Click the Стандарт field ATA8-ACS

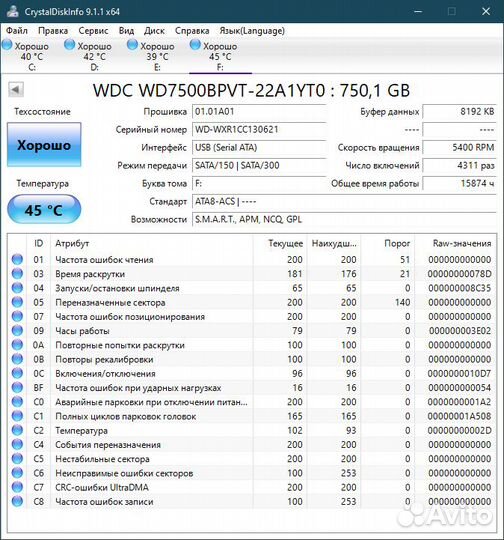click(344, 201)
